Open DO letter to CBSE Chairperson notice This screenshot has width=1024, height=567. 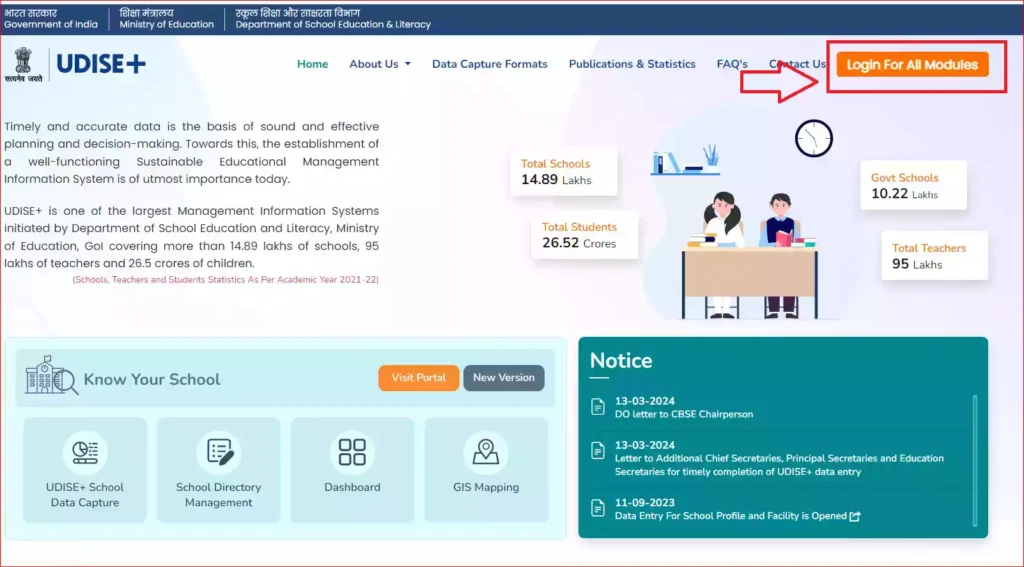pos(684,414)
